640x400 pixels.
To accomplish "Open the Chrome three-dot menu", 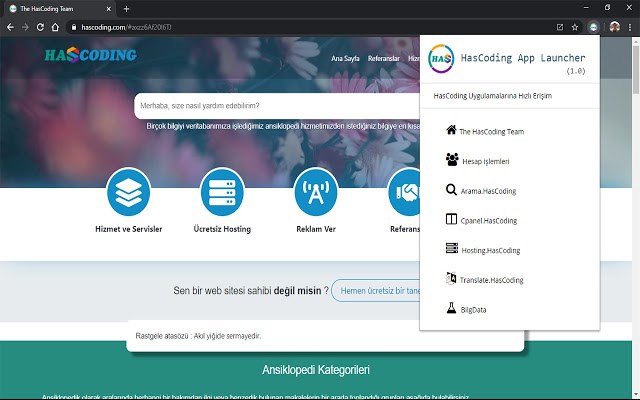I will click(630, 27).
